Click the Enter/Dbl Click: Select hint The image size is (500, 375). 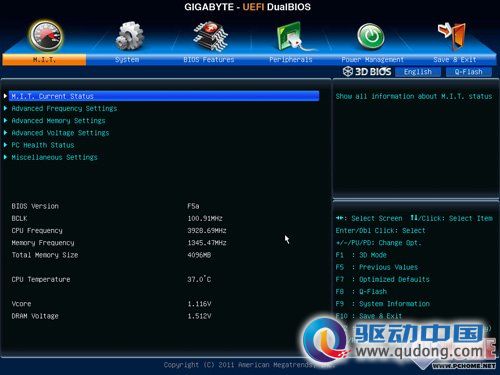pos(380,231)
